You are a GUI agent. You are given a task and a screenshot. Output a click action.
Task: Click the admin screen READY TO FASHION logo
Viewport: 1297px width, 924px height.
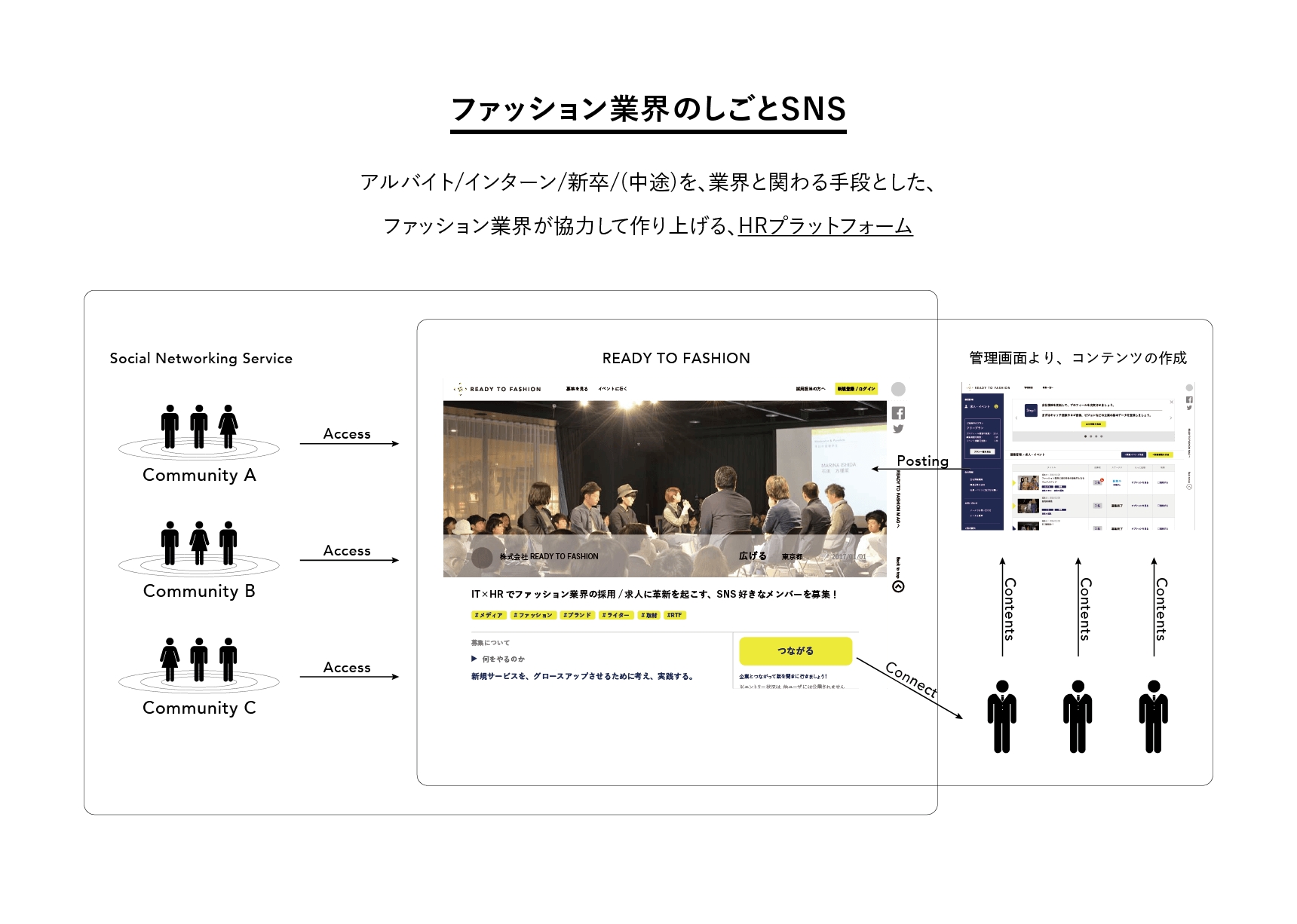[989, 387]
